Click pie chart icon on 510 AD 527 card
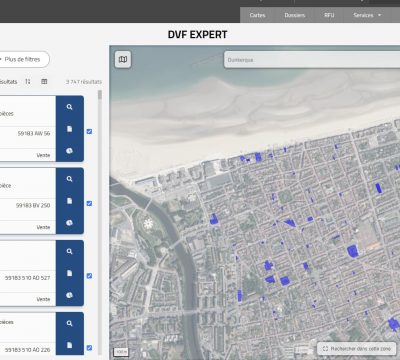The image size is (400, 360). [x=69, y=295]
